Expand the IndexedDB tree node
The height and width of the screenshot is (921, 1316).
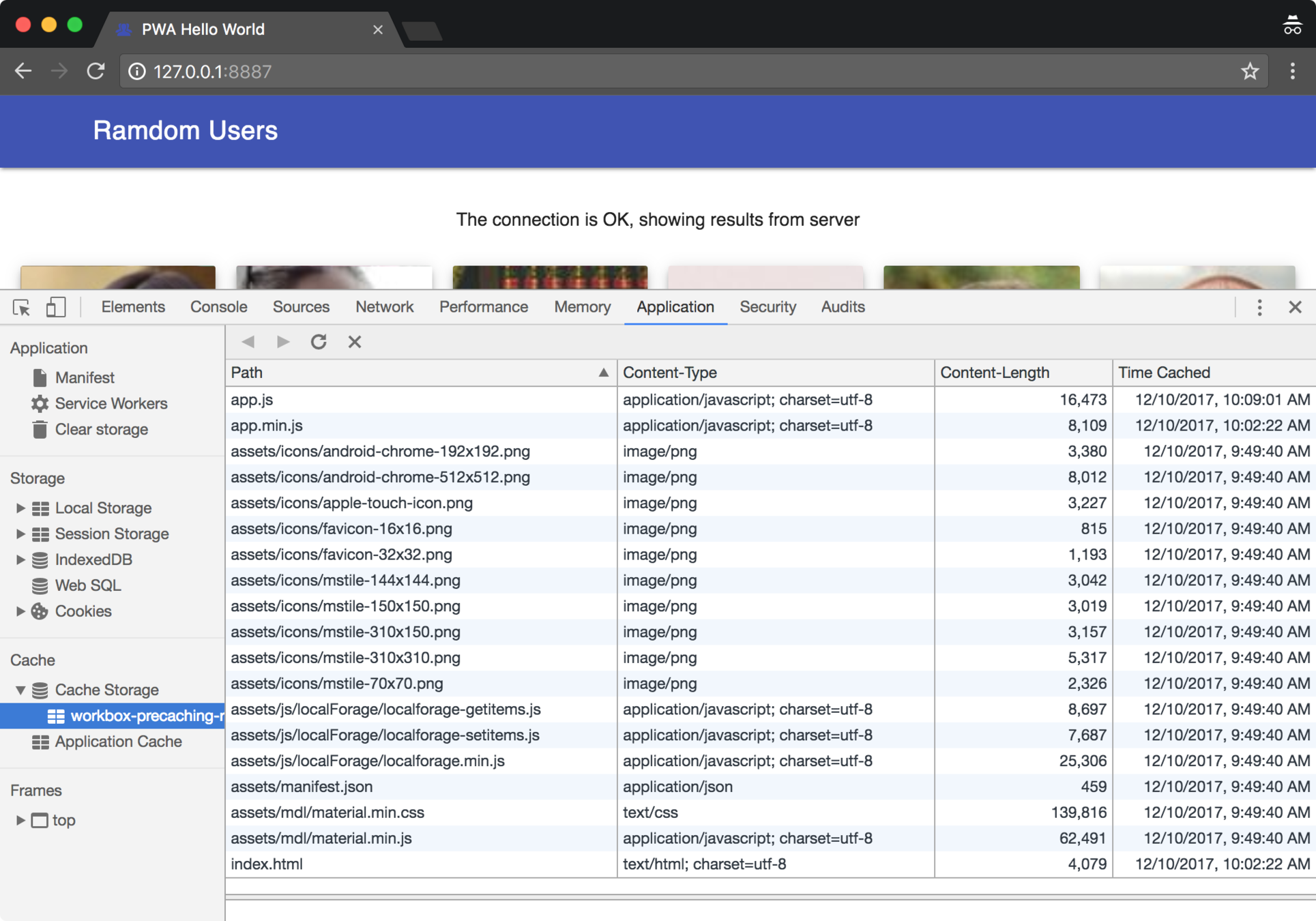(x=20, y=559)
